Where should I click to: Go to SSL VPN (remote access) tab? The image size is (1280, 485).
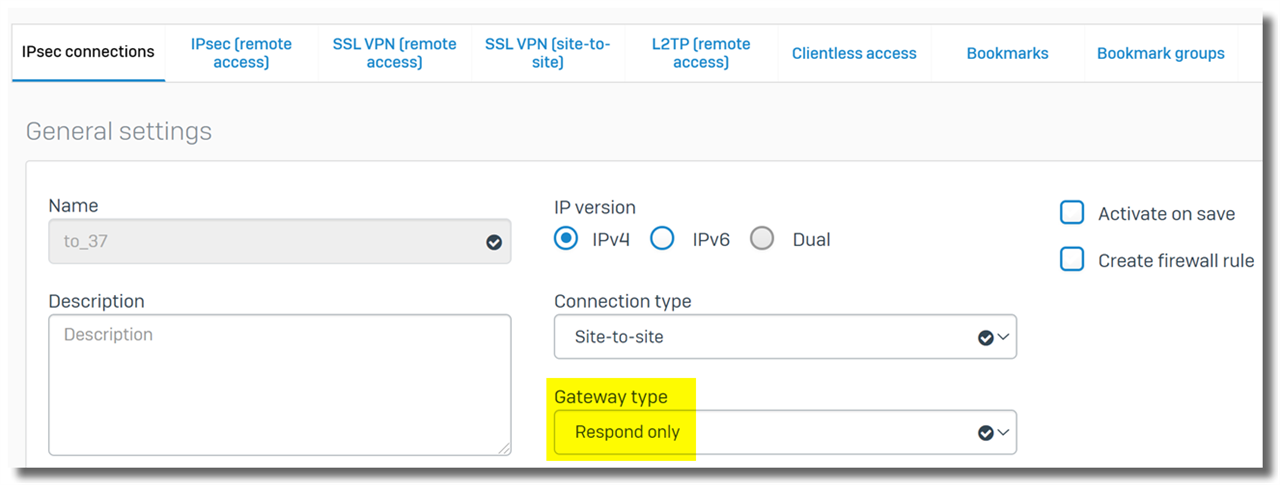click(394, 53)
